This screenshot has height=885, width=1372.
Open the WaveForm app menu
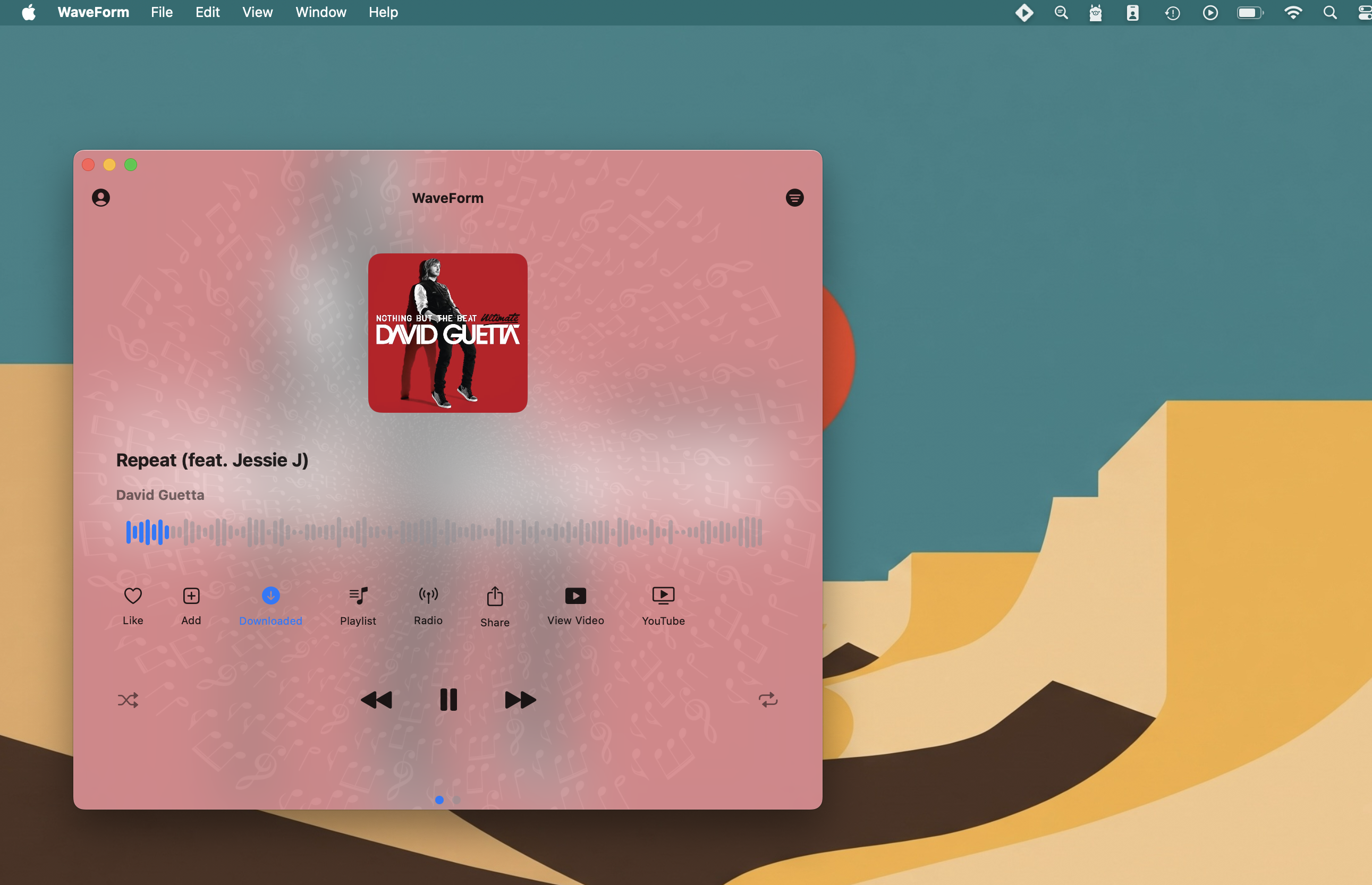94,12
